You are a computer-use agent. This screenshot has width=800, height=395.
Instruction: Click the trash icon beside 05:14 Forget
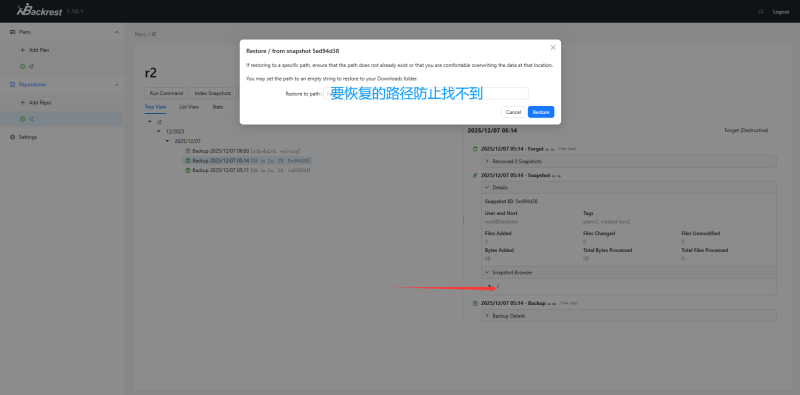tap(476, 149)
